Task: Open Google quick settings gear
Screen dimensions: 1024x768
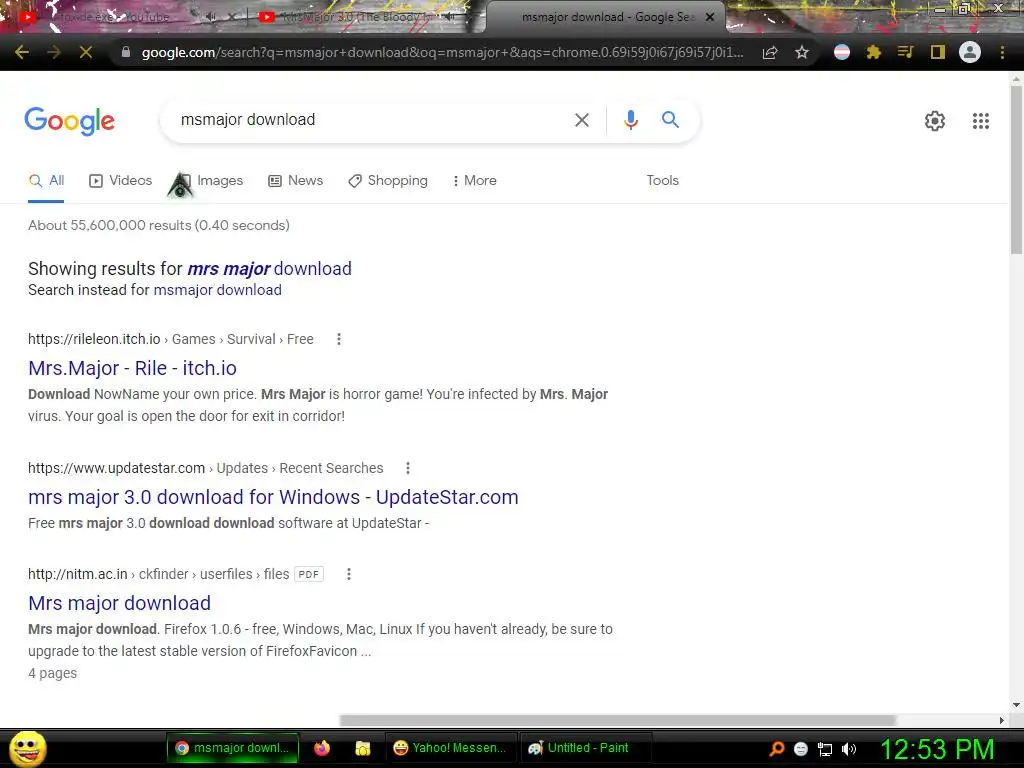Action: click(x=935, y=121)
